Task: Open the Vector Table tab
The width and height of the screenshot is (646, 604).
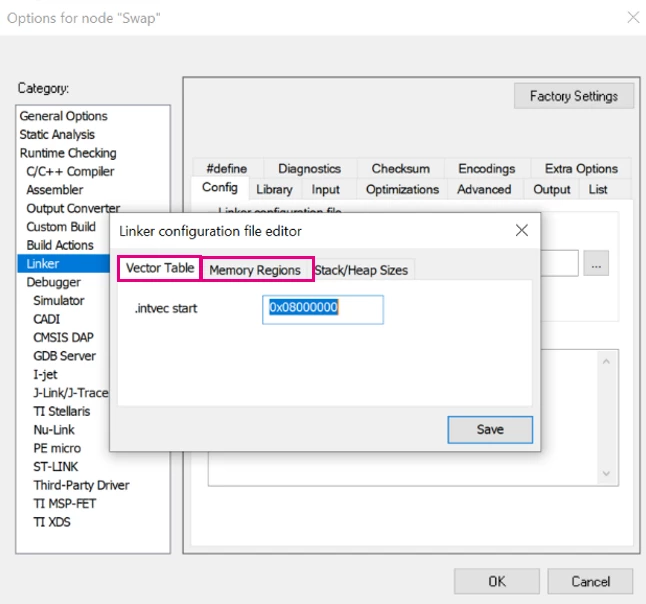Action: pyautogui.click(x=160, y=268)
